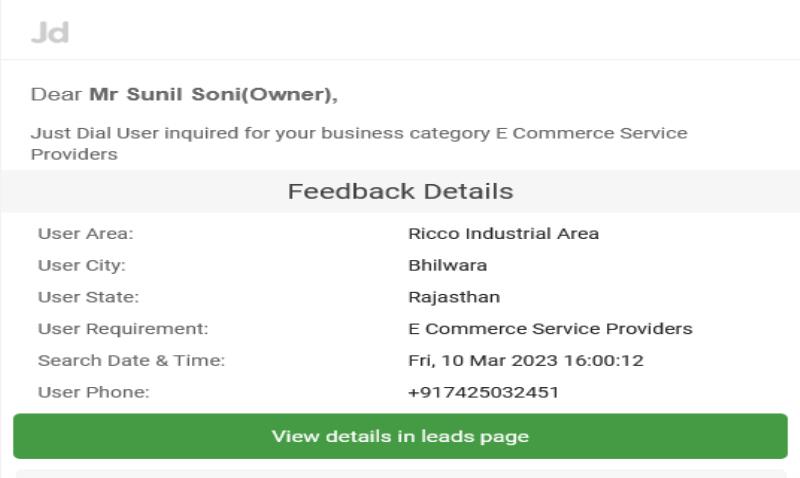Image resolution: width=800 pixels, height=478 pixels.
Task: Click the word Dear in the greeting
Action: (56, 94)
